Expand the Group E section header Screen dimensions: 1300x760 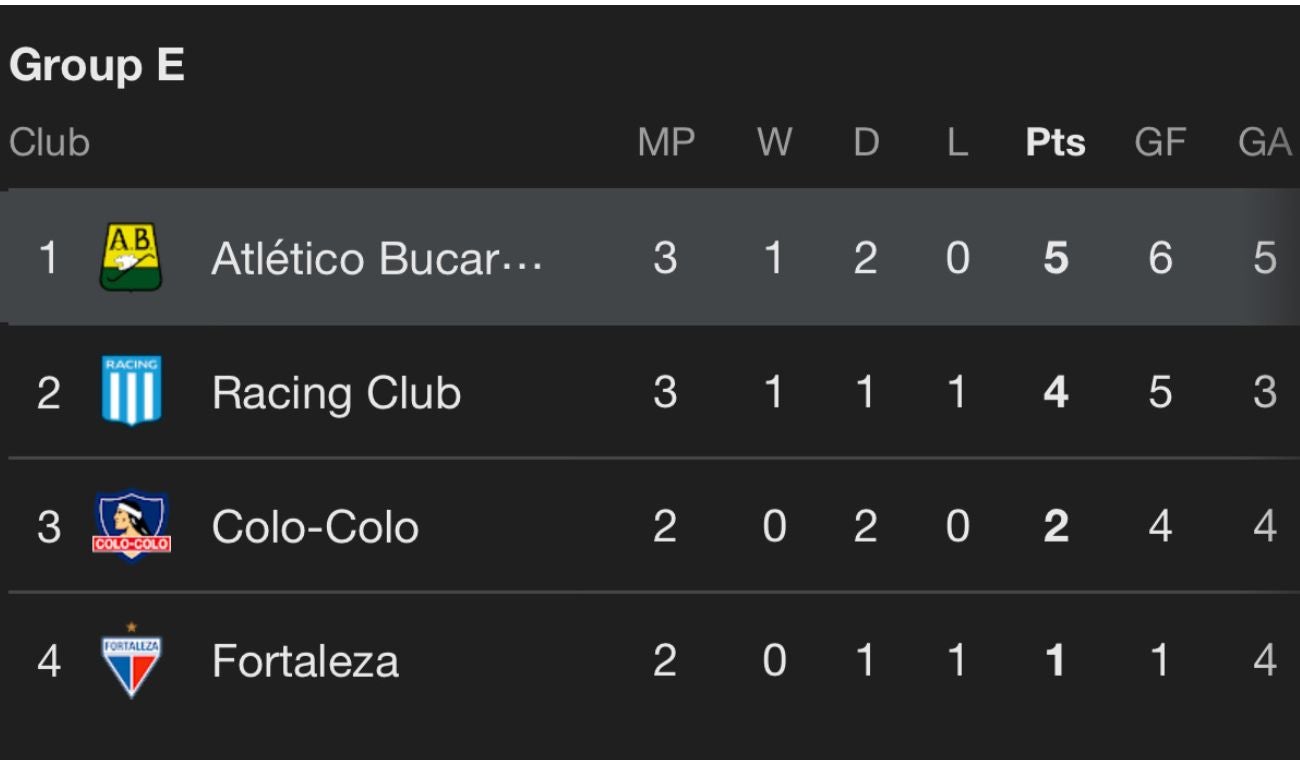(95, 62)
